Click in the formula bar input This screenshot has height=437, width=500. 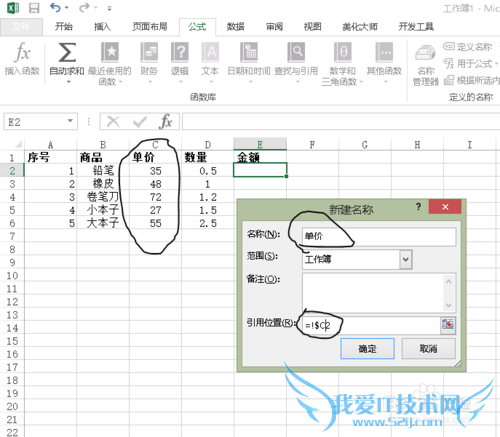click(x=341, y=121)
